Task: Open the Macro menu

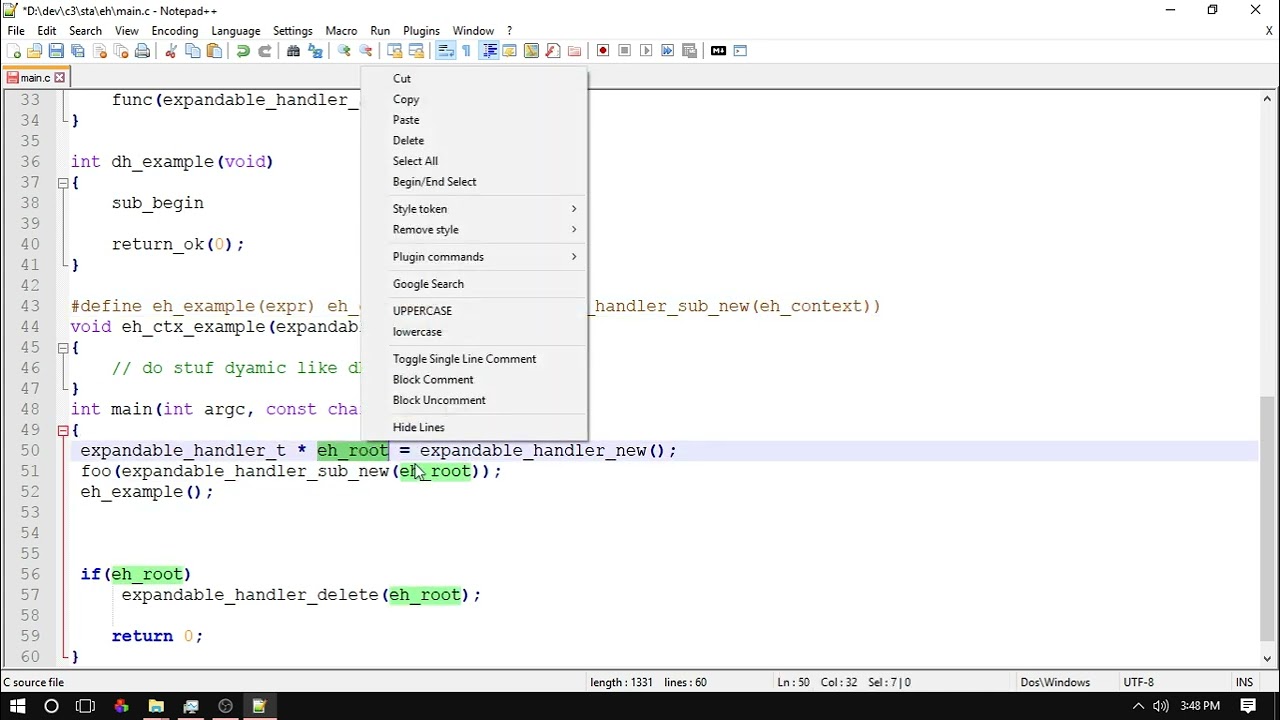Action: [341, 31]
